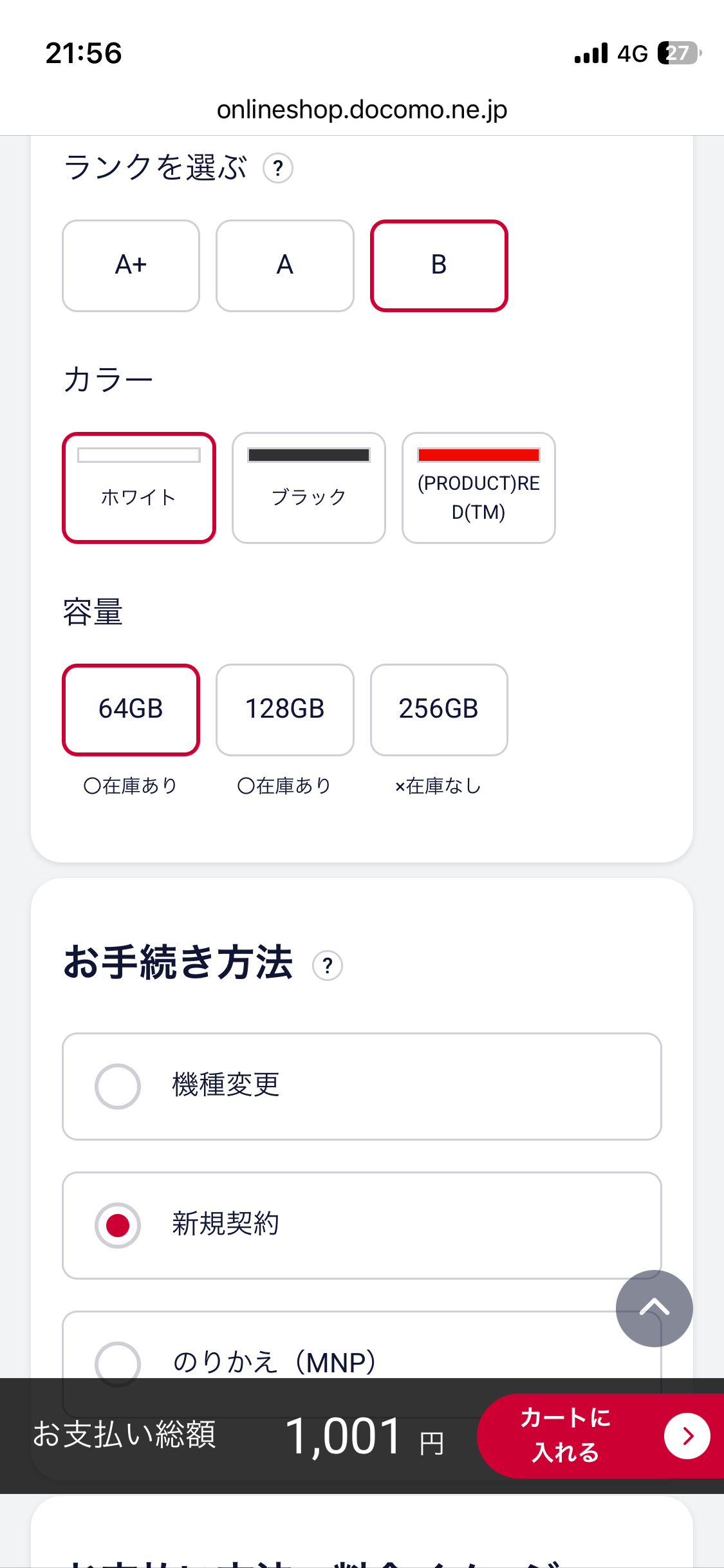This screenshot has height=1568, width=724.
Task: Choose rank B
Action: coord(439,265)
